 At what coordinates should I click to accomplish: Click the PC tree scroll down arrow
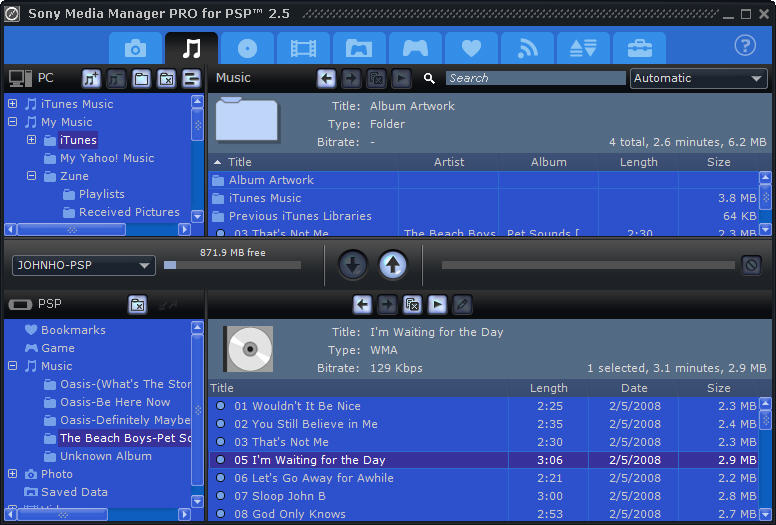197,216
